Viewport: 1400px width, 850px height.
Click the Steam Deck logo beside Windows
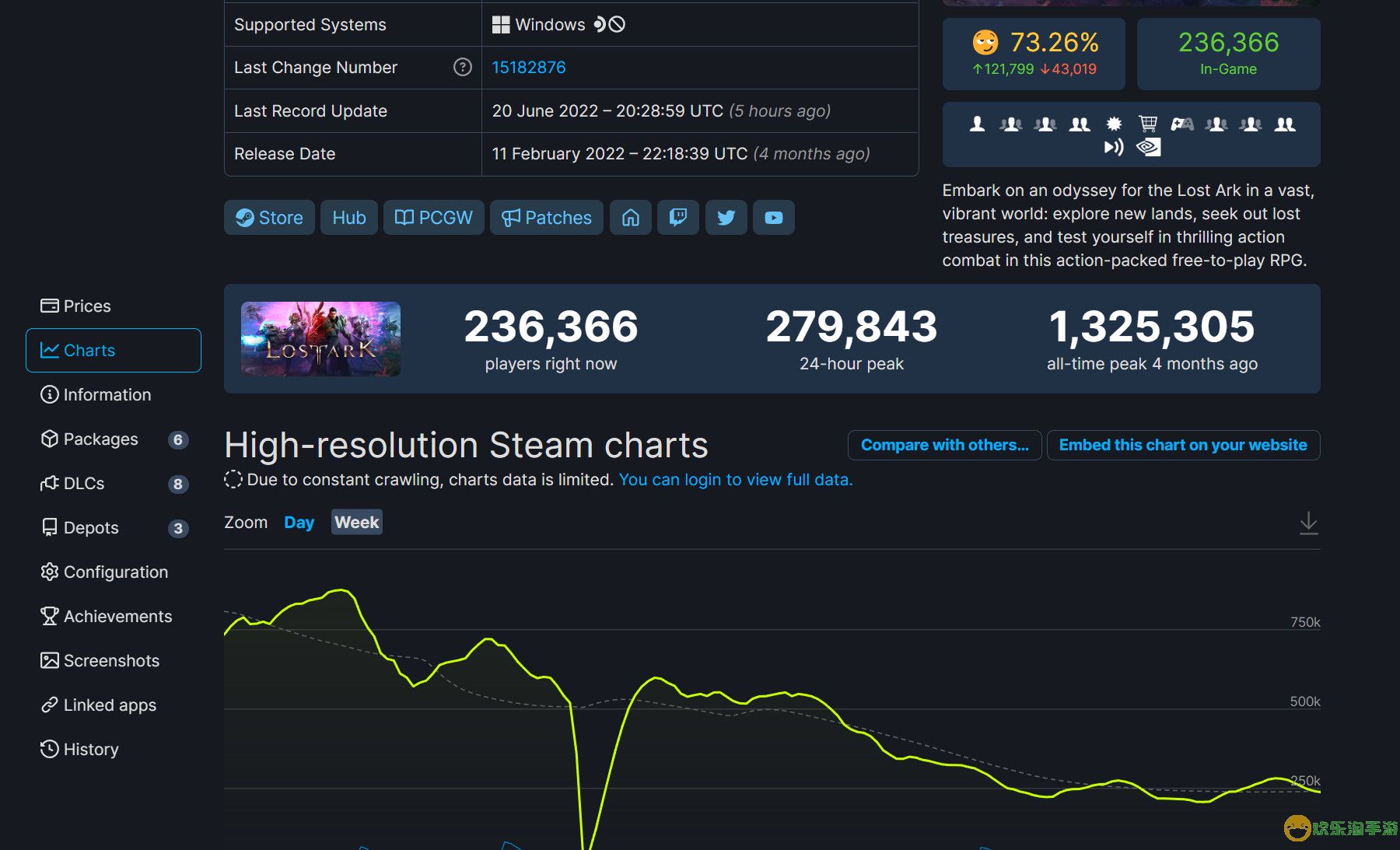tap(600, 25)
